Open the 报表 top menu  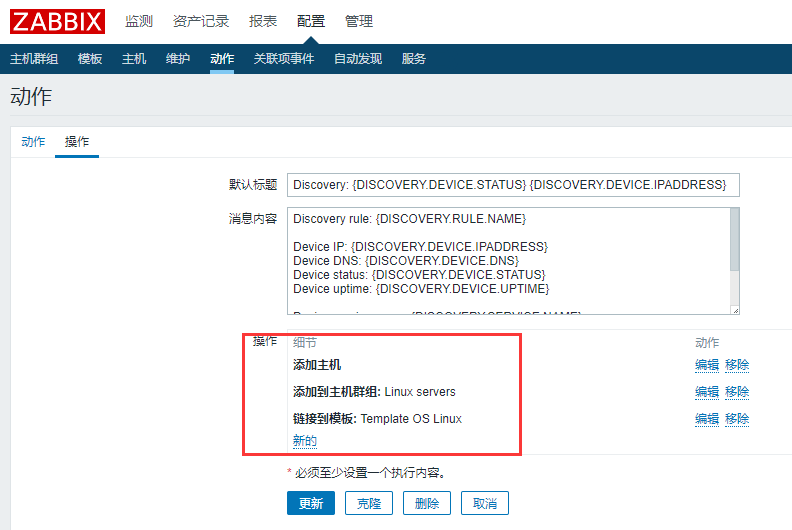(263, 21)
